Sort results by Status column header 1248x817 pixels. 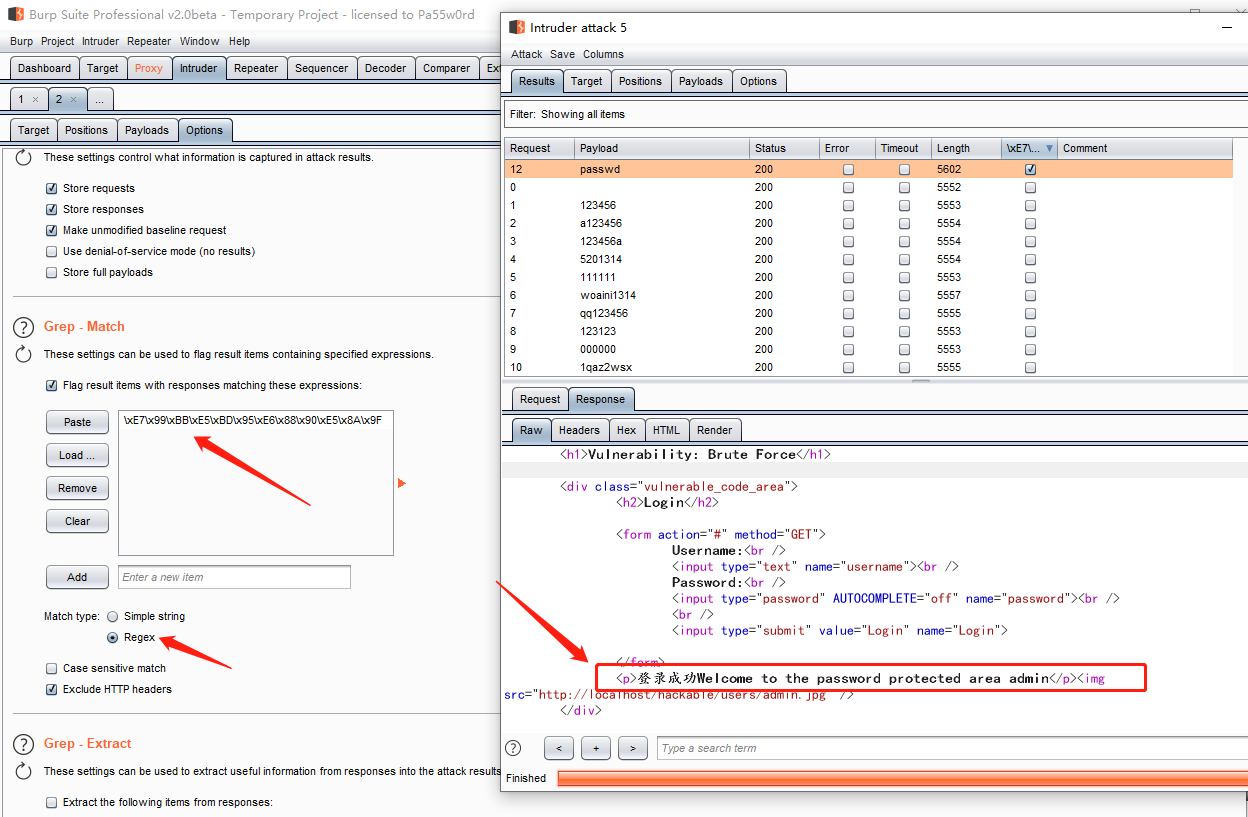[x=783, y=148]
